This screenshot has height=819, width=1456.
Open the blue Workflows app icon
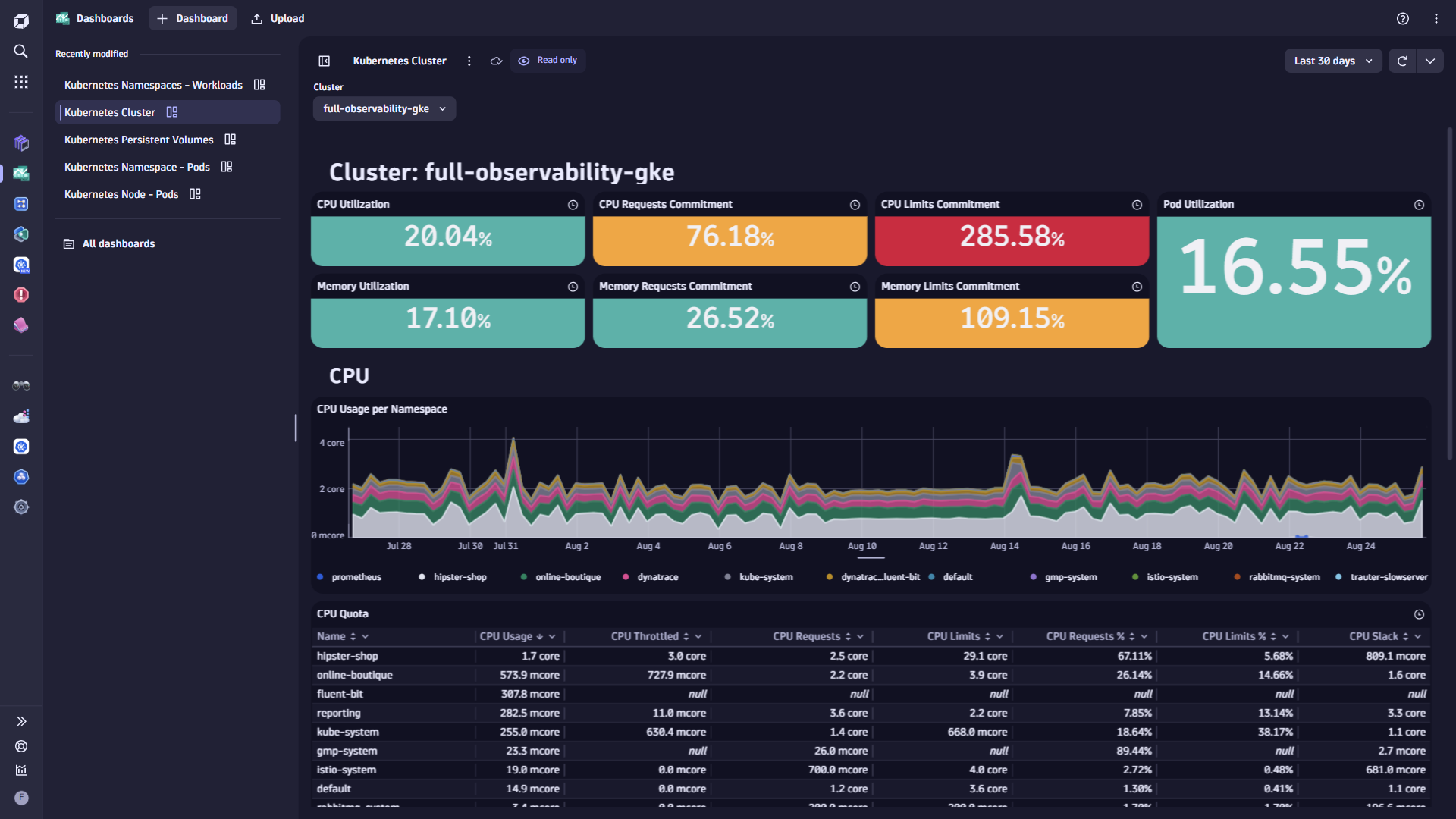click(21, 204)
